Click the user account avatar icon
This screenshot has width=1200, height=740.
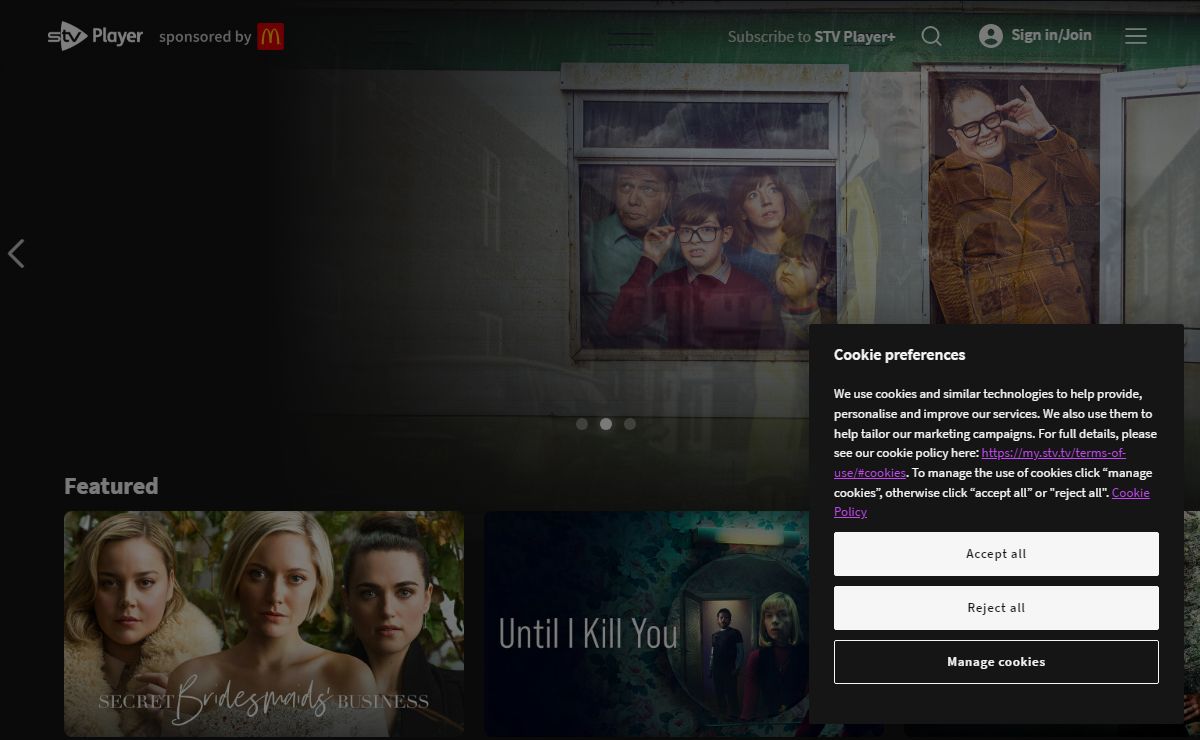990,36
